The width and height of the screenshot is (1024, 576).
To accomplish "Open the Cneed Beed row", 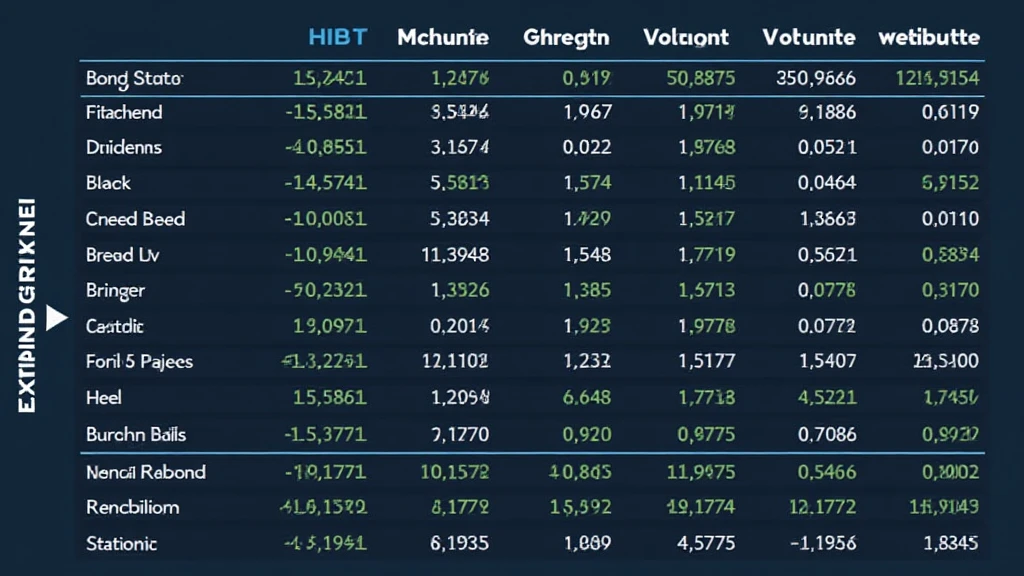I will tap(135, 219).
